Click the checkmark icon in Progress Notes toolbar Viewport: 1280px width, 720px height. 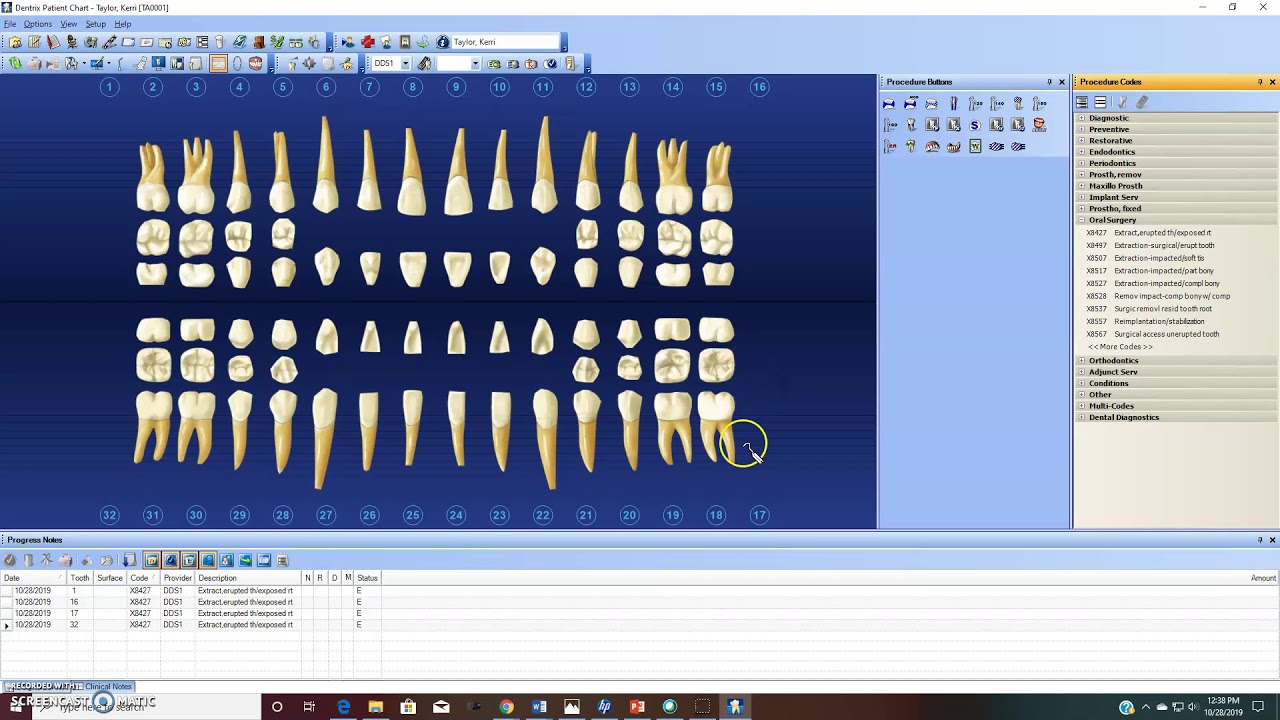(9, 560)
